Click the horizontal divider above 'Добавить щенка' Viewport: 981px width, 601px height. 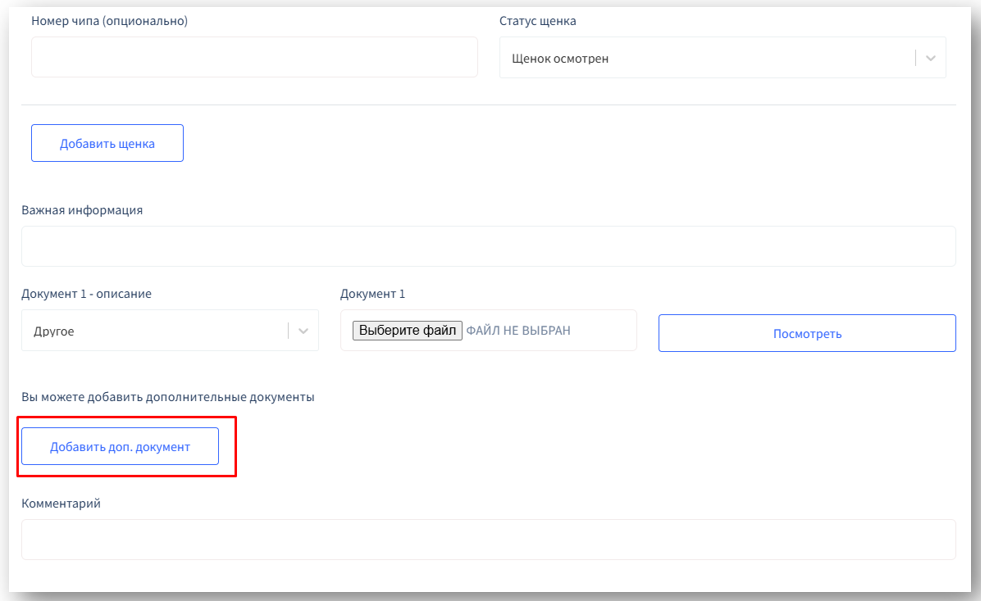click(x=488, y=104)
